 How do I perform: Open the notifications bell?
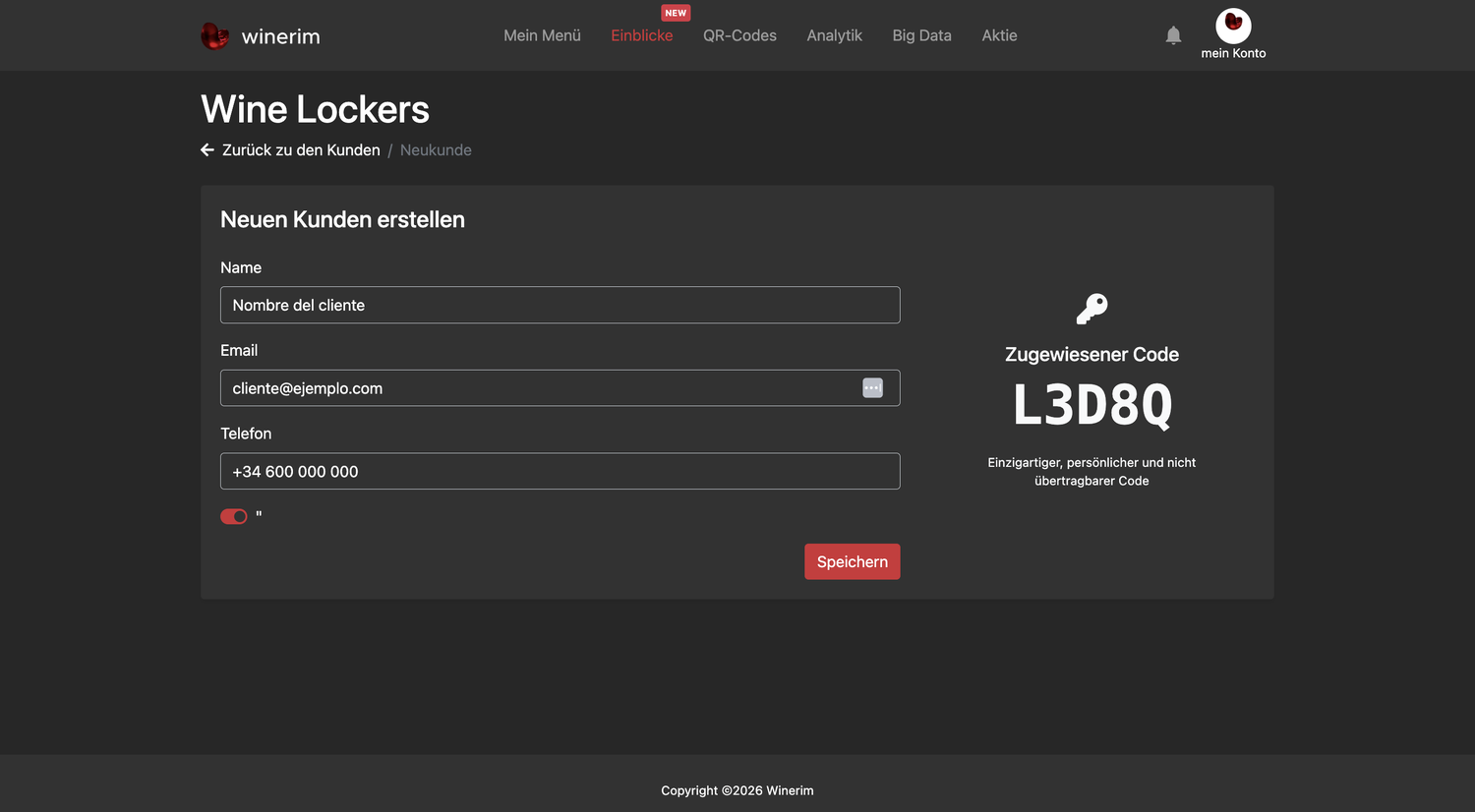pos(1173,35)
